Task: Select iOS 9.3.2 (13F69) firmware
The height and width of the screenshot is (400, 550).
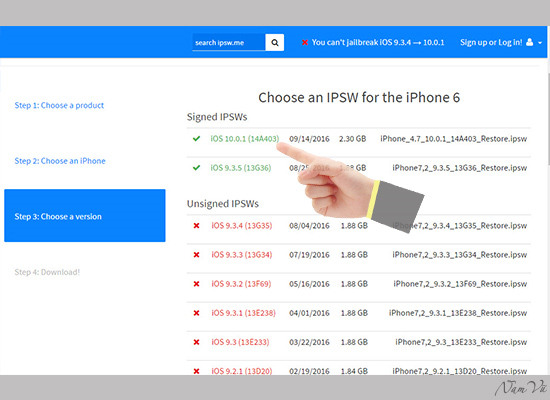Action: pos(241,284)
